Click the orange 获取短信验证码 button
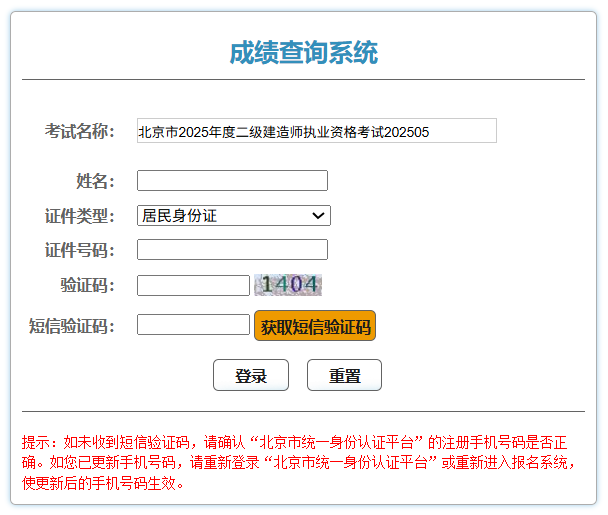The image size is (608, 515). (x=315, y=326)
